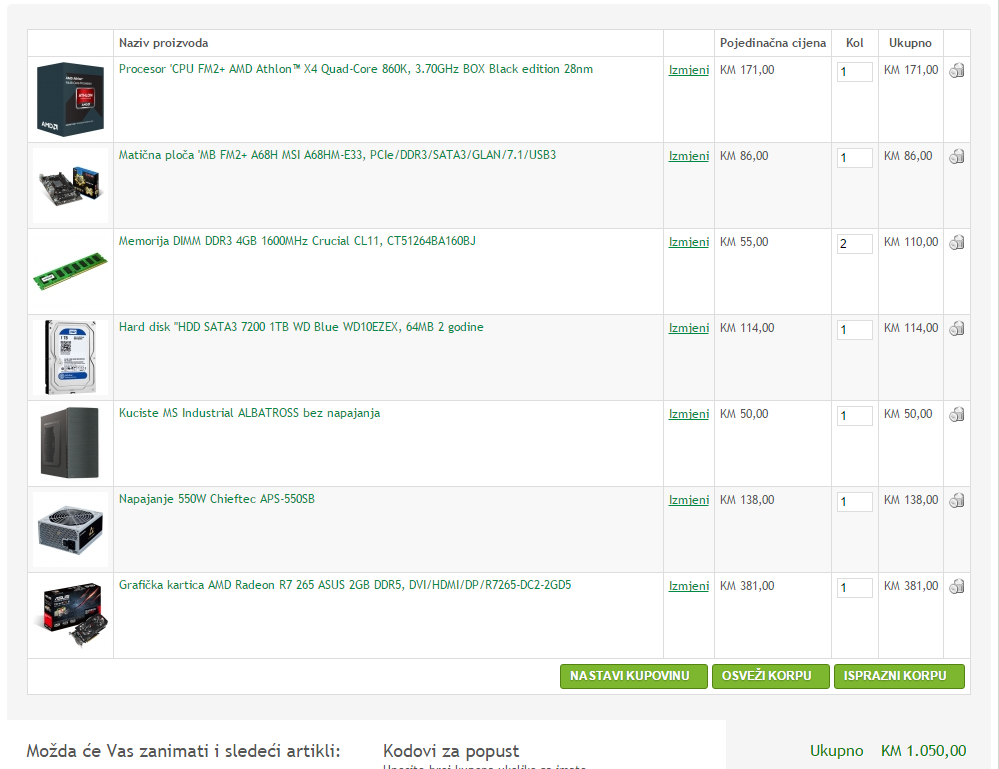Open Hard disk HDD SATA3 1TB product link

point(301,327)
